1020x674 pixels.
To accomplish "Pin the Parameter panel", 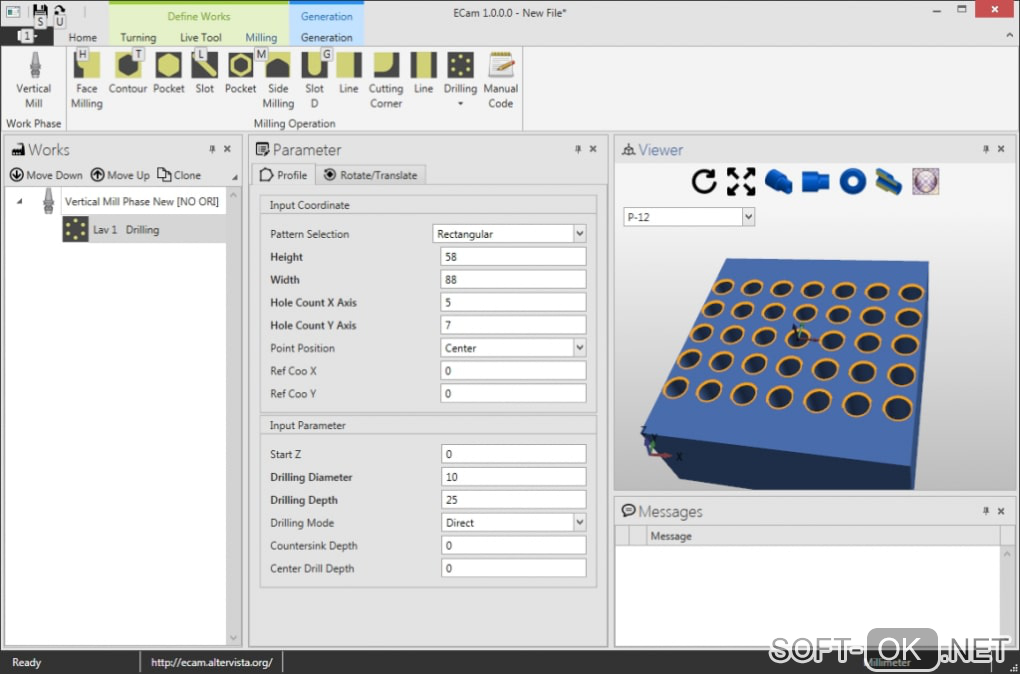I will (578, 149).
